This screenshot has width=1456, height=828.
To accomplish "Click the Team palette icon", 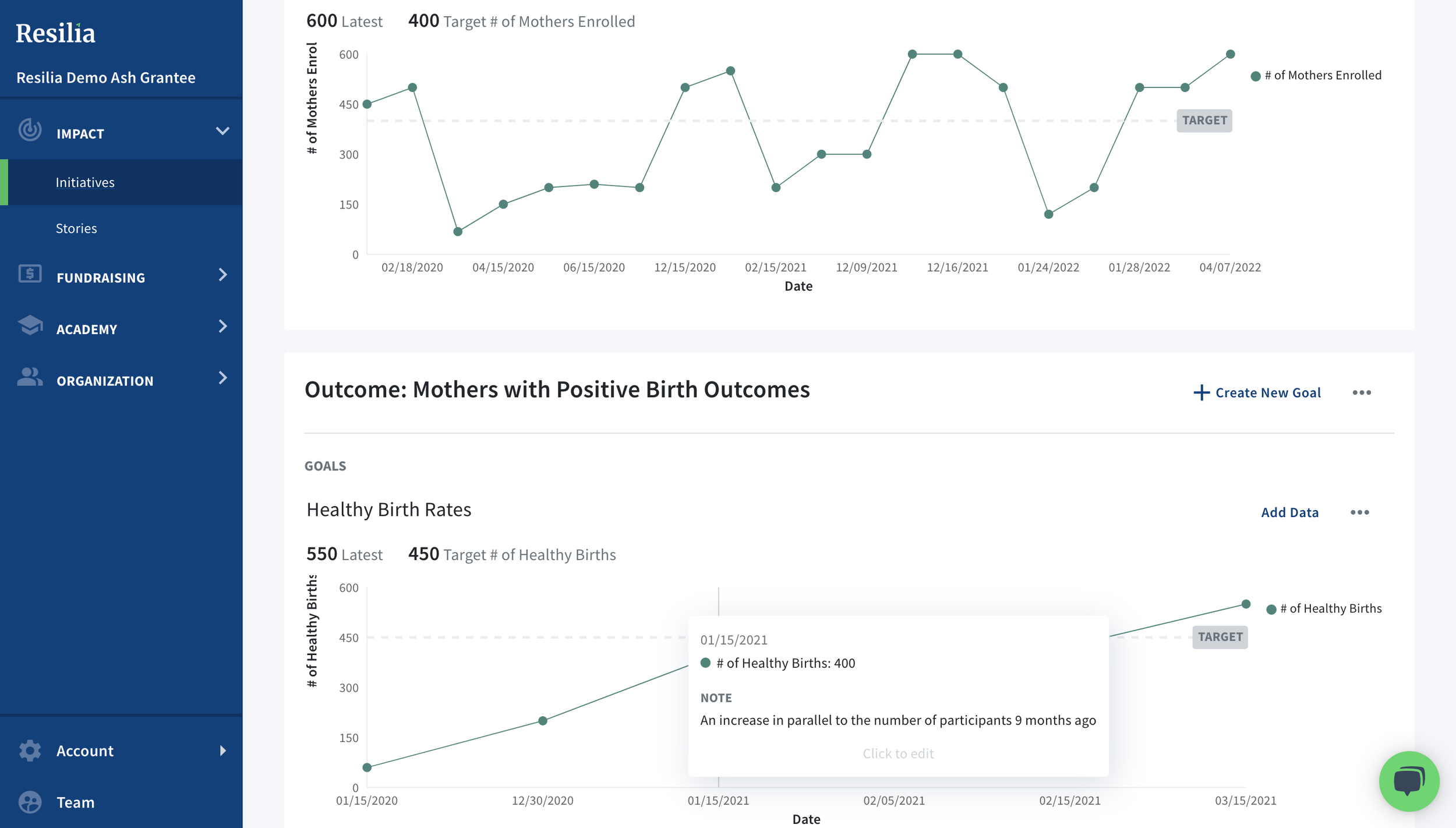I will pyautogui.click(x=30, y=802).
